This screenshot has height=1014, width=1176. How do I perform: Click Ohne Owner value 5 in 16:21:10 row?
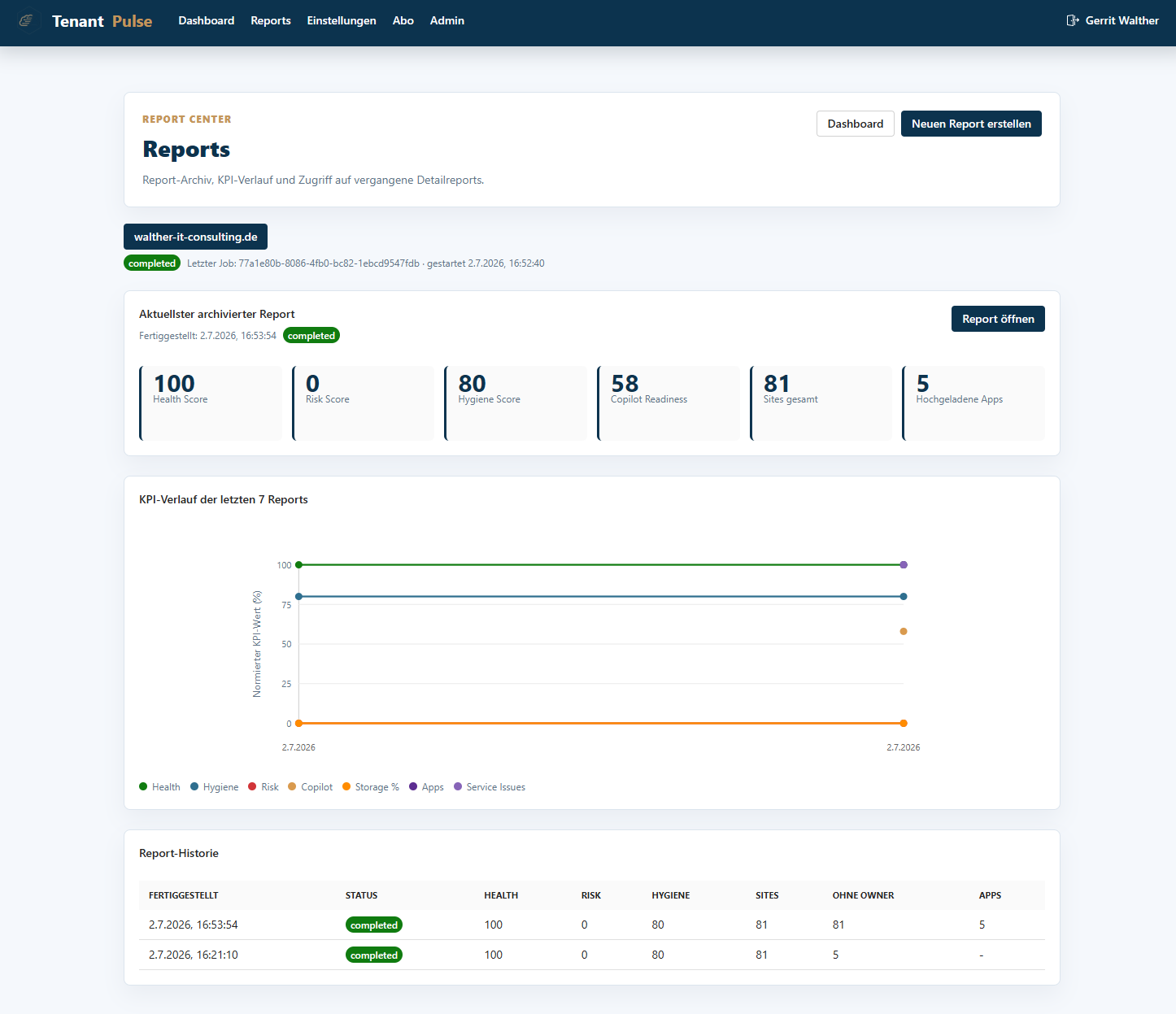coord(835,955)
